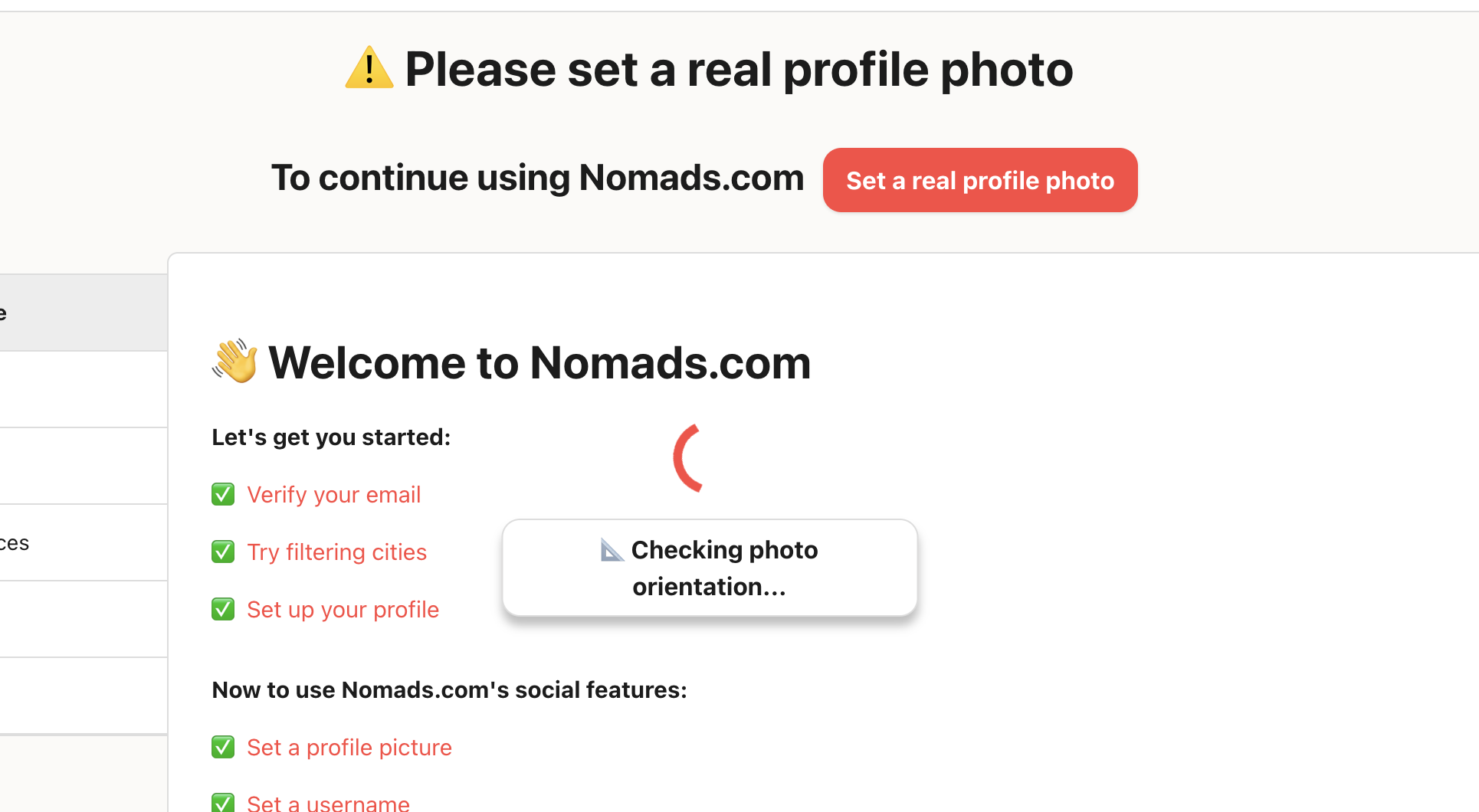Toggle the Verify your email checkbox
The image size is (1479, 812).
(x=223, y=494)
